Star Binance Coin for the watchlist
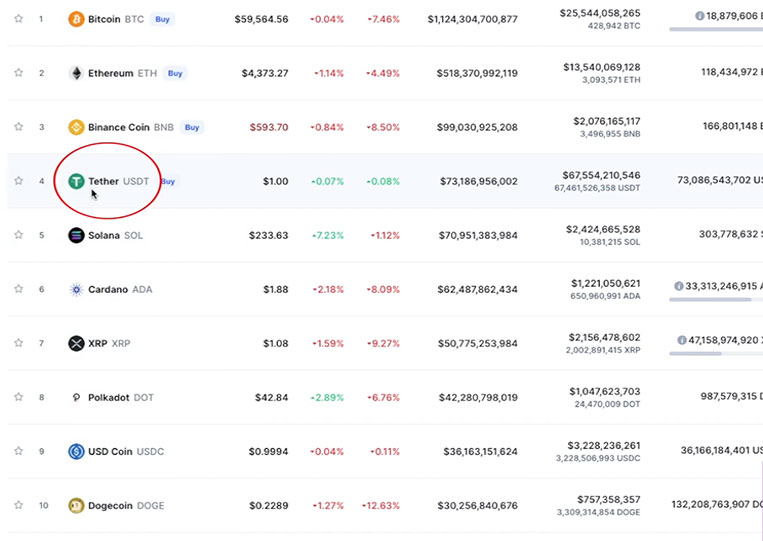This screenshot has width=763, height=541. tap(18, 127)
